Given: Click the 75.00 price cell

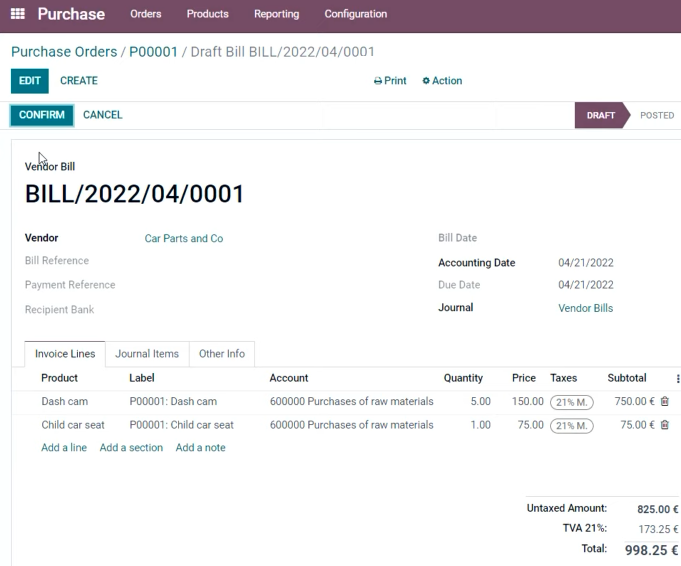Looking at the screenshot, I should click(530, 424).
